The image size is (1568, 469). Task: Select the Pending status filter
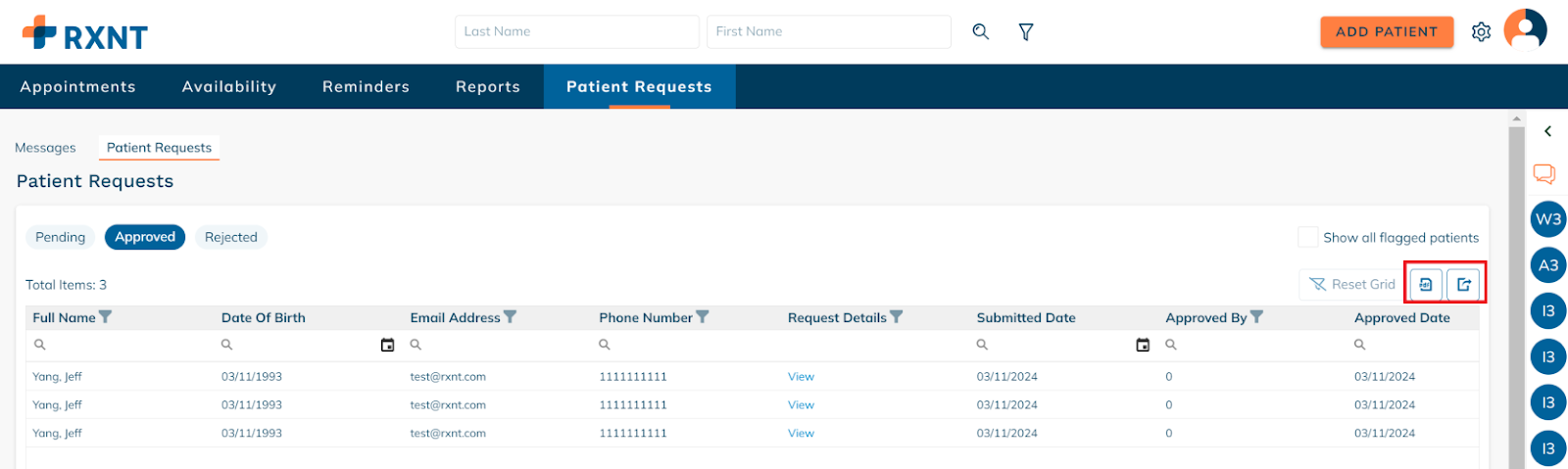61,237
